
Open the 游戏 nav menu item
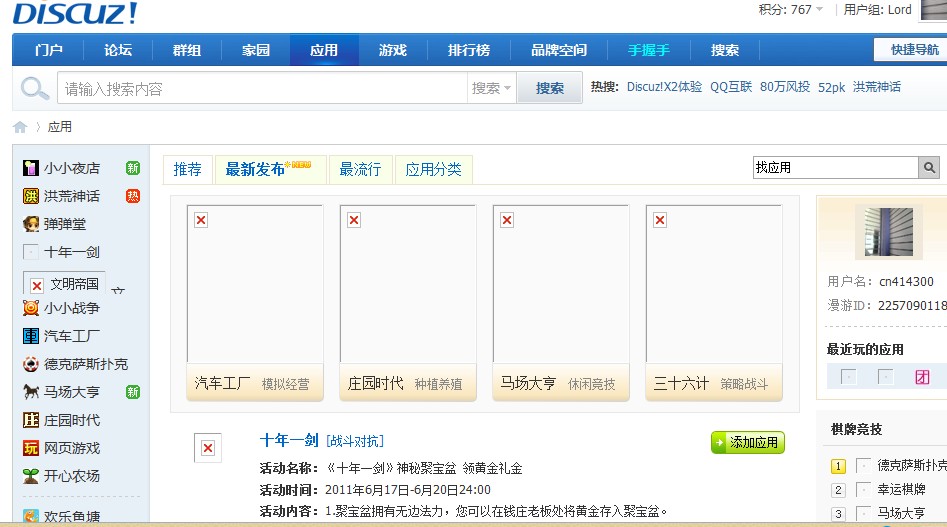[x=393, y=50]
